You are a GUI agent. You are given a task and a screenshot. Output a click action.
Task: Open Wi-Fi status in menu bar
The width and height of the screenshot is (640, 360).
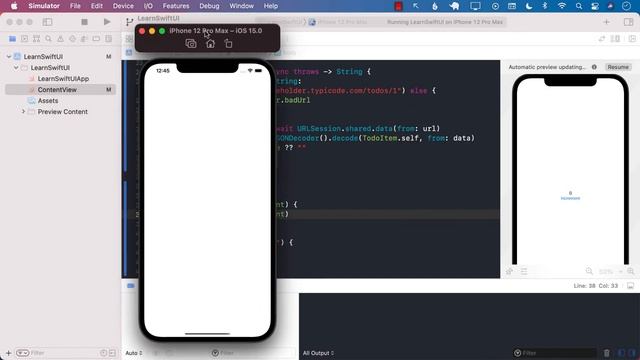point(562,6)
